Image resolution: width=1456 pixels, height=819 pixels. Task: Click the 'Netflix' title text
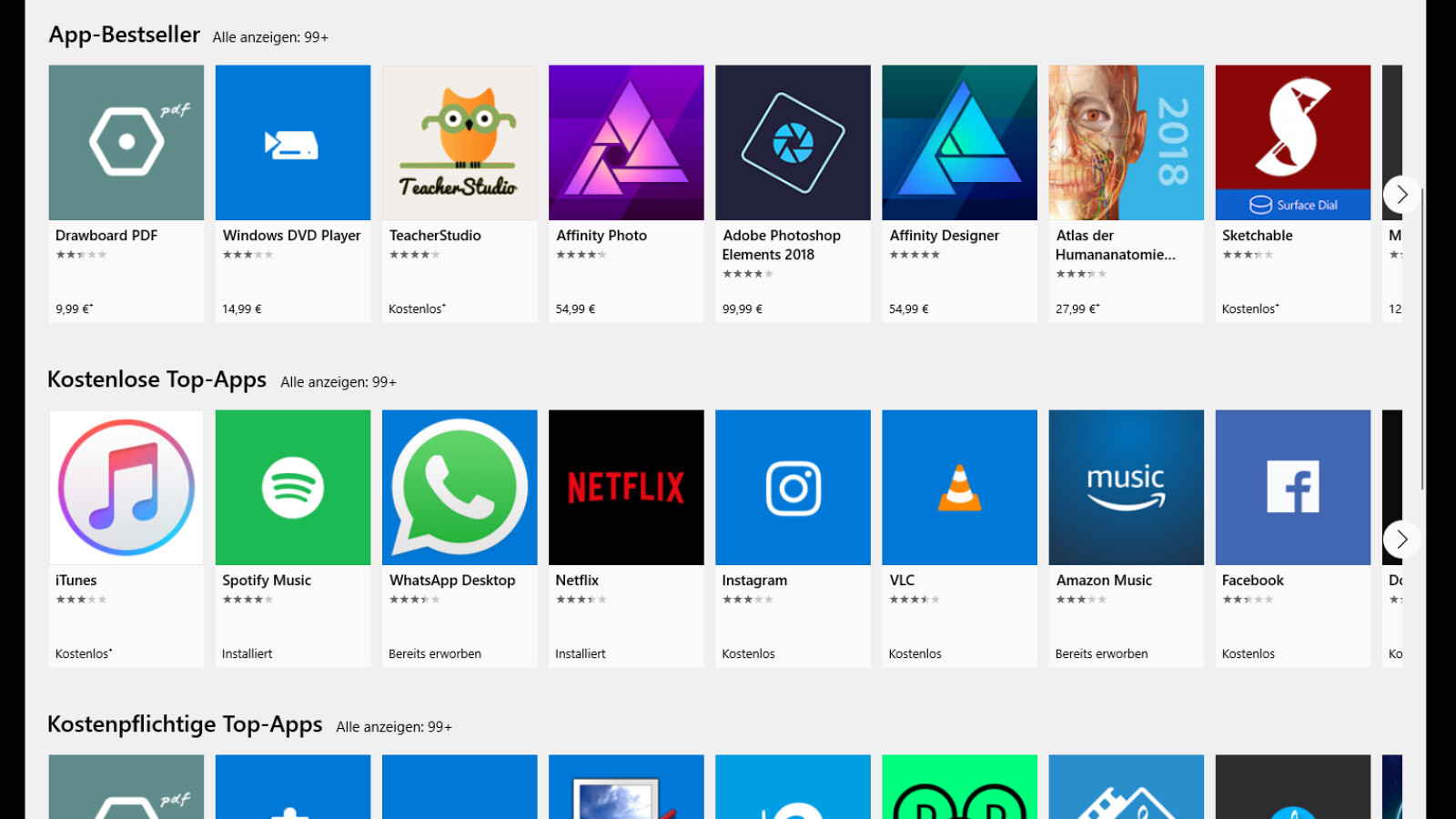point(577,581)
